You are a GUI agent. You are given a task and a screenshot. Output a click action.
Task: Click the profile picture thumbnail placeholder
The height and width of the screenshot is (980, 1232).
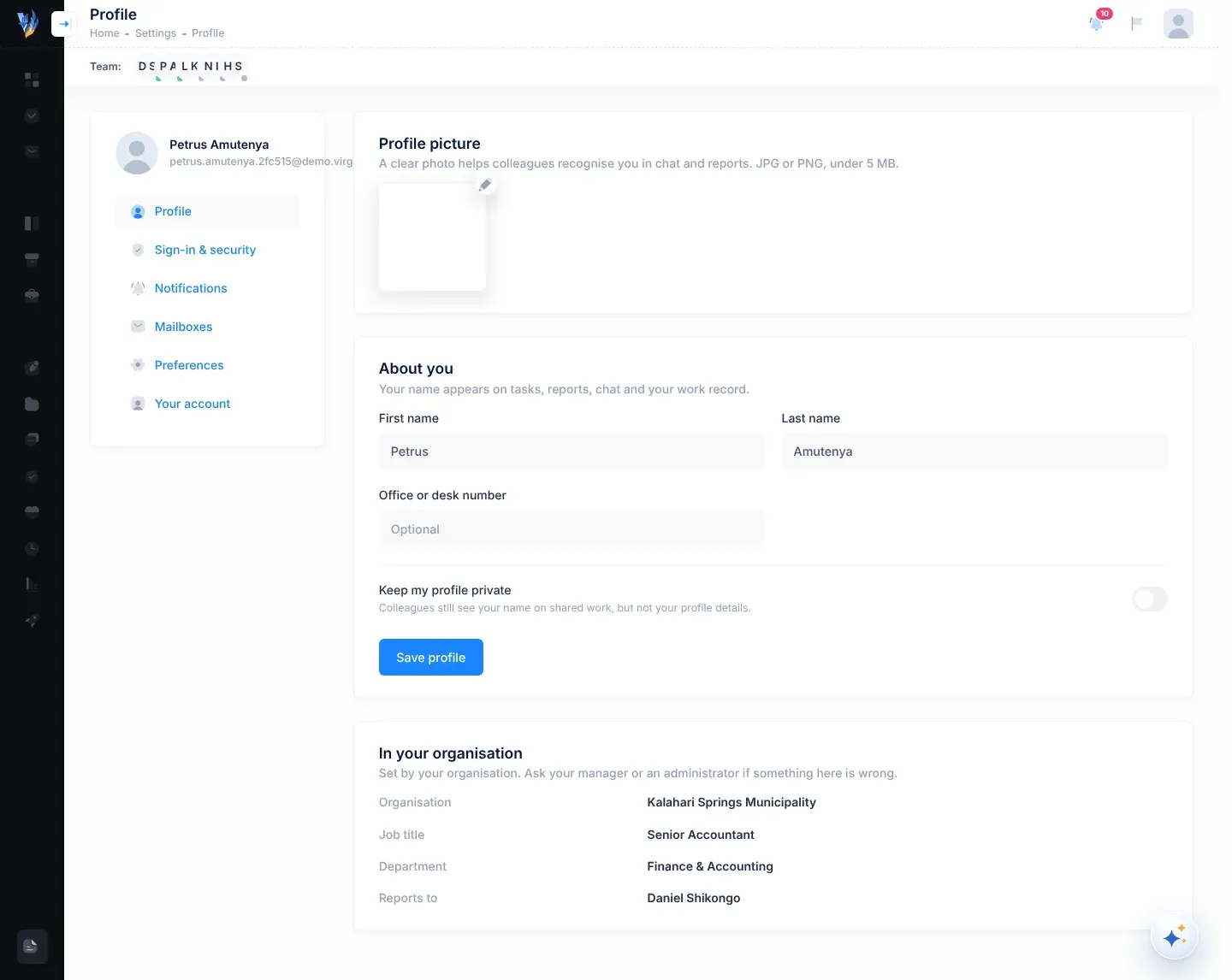pos(432,237)
